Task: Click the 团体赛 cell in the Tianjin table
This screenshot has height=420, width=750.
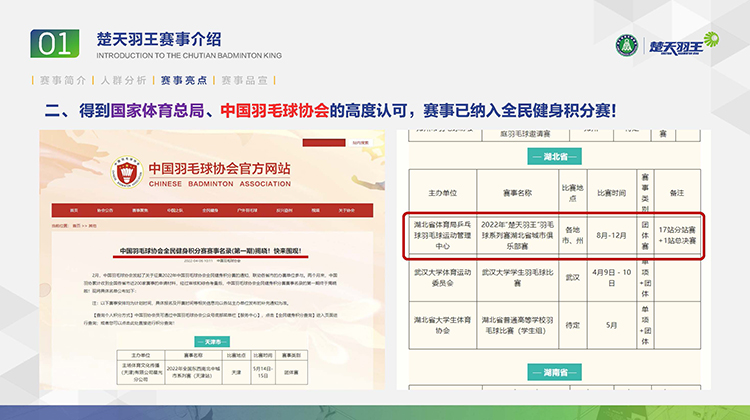Action: coord(291,372)
